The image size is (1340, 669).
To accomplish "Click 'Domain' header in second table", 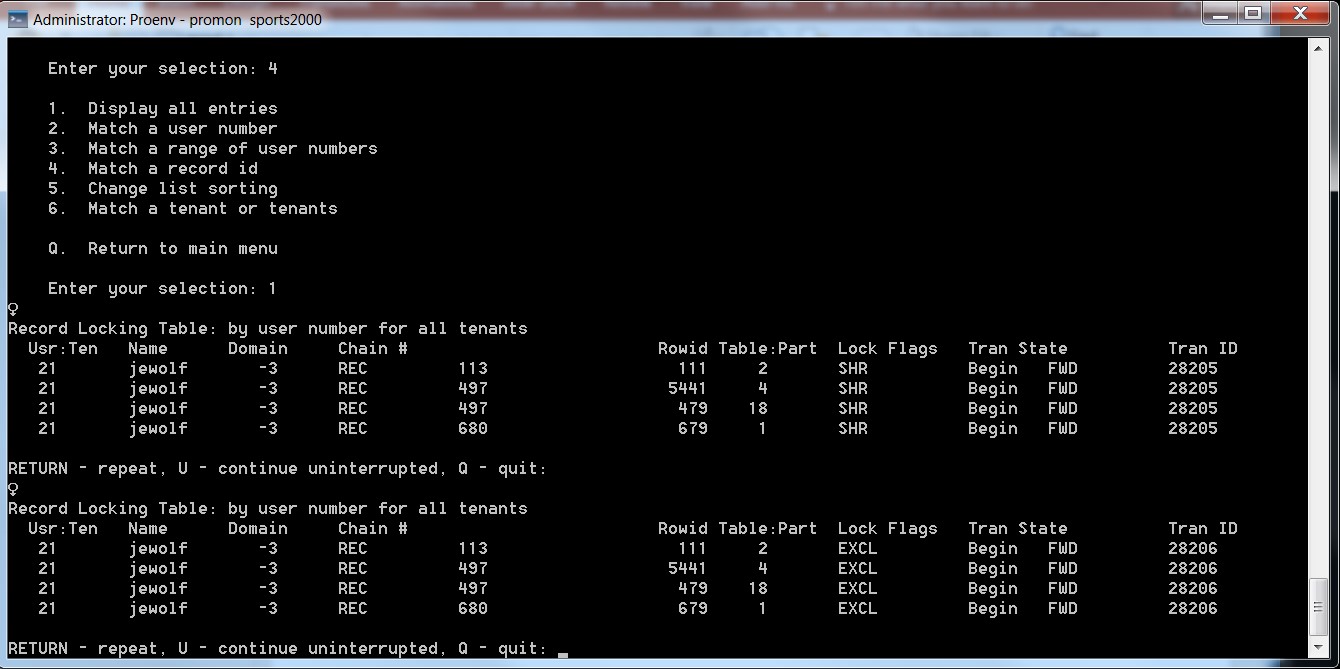I will pyautogui.click(x=258, y=528).
